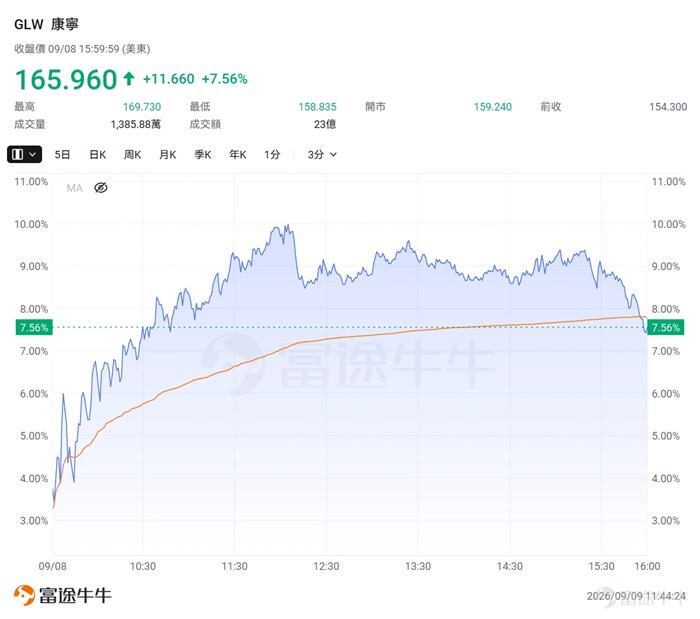
Task: Switch to 周K candlestick view
Action: (132, 154)
